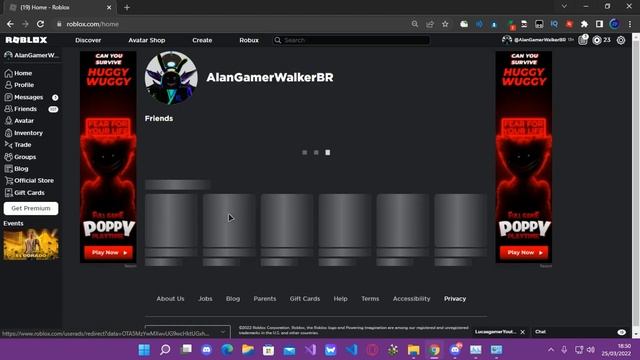The image size is (640, 360).
Task: Click the Chrome share page icon
Action: pyautogui.click(x=430, y=24)
